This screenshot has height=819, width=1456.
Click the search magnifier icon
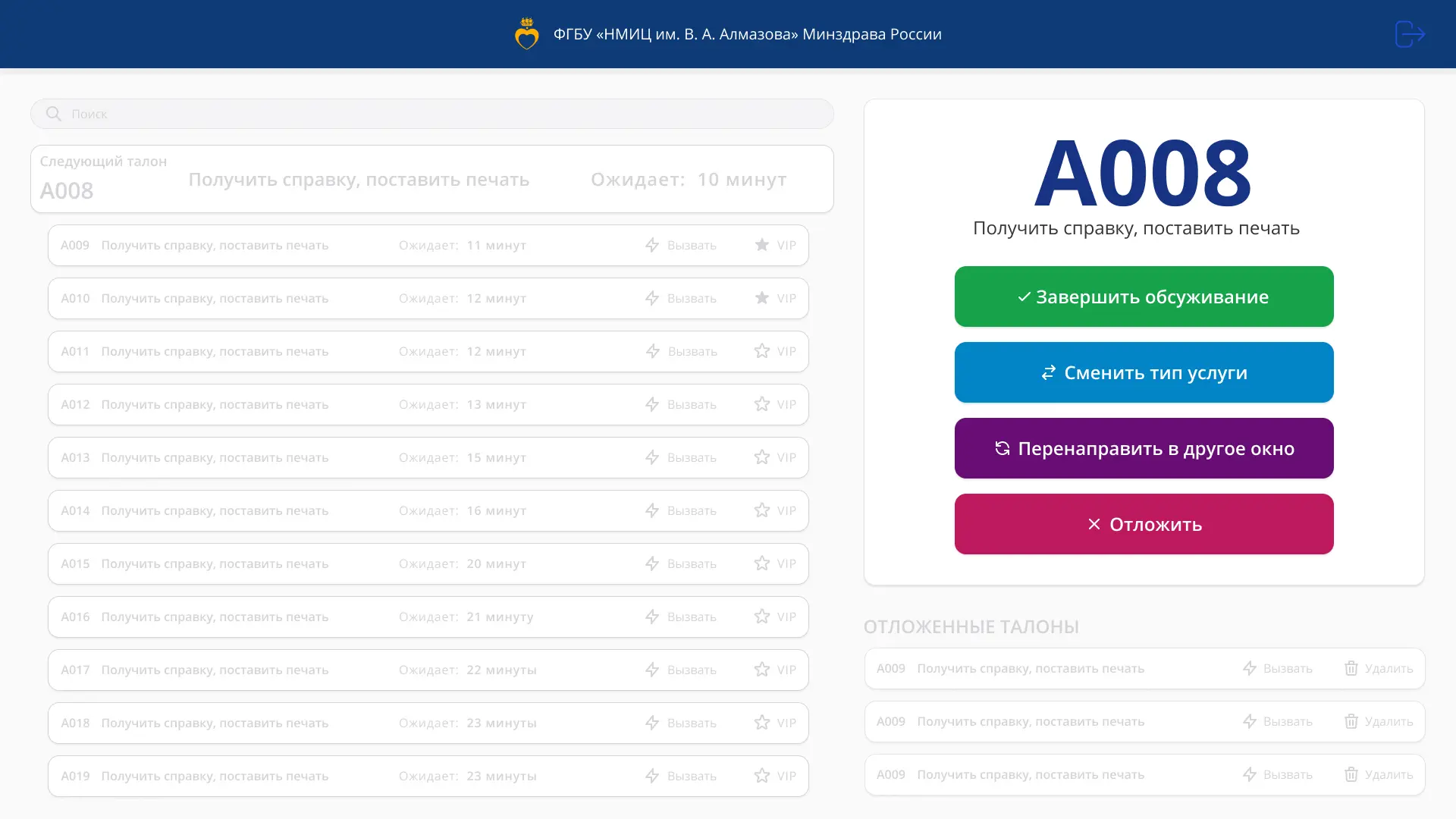(53, 114)
